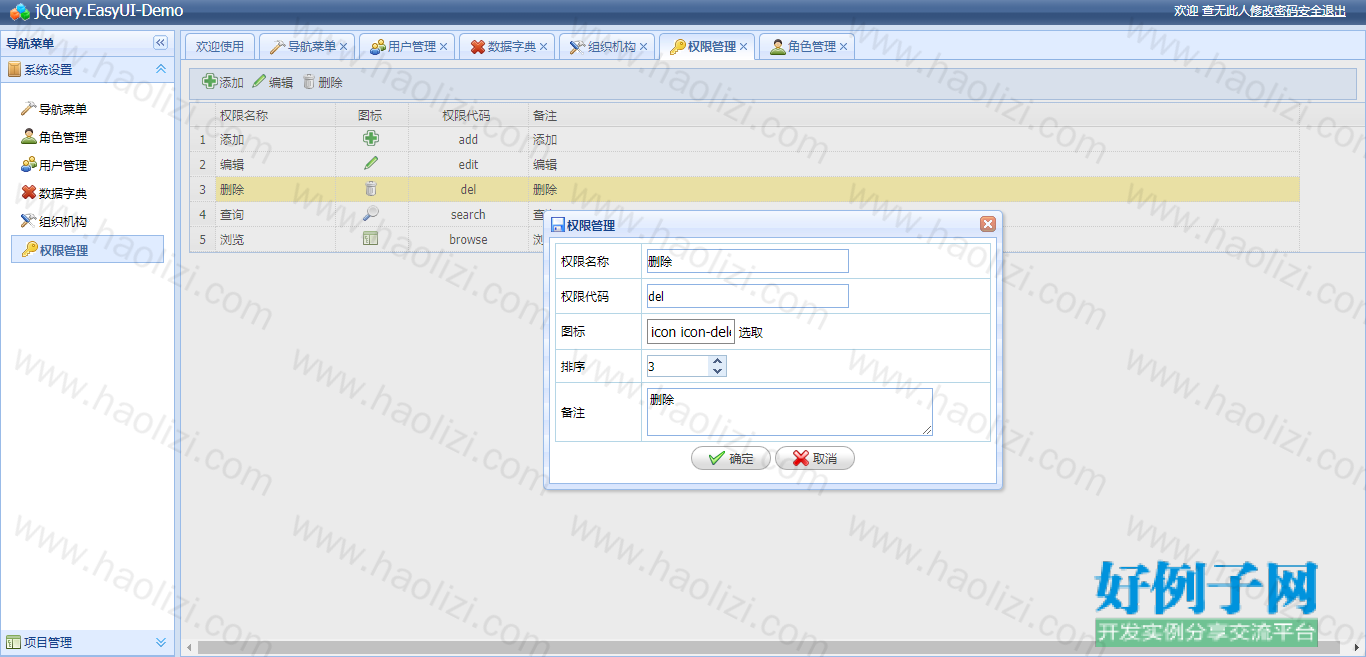Click the 权限代码 input containing del
Image resolution: width=1366 pixels, height=657 pixels.
[748, 296]
